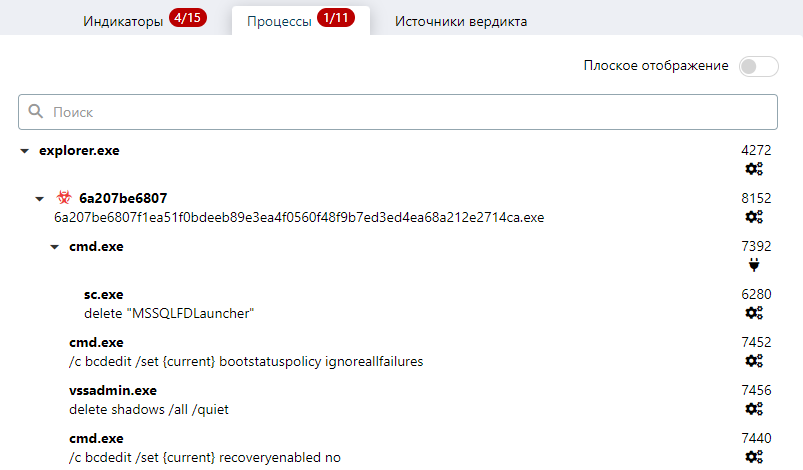Click plug icon under PID 7392
Viewport: 803px width, 470px height.
pos(754,265)
